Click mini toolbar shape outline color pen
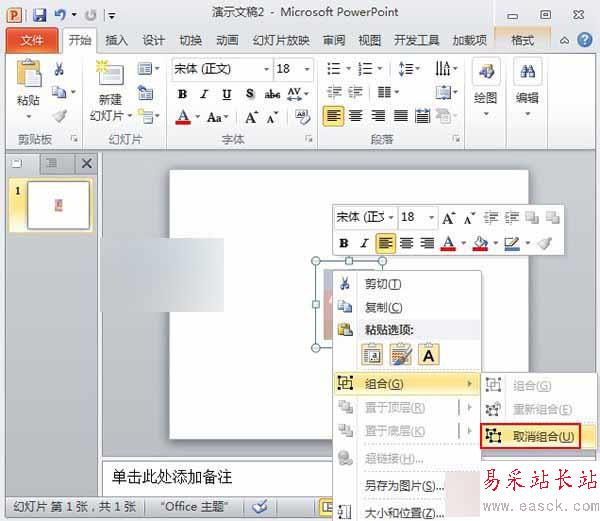This screenshot has width=600, height=521. pos(512,243)
